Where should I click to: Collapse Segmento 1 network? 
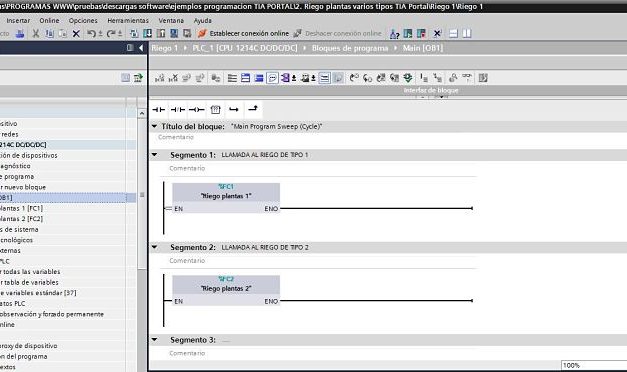[x=154, y=155]
